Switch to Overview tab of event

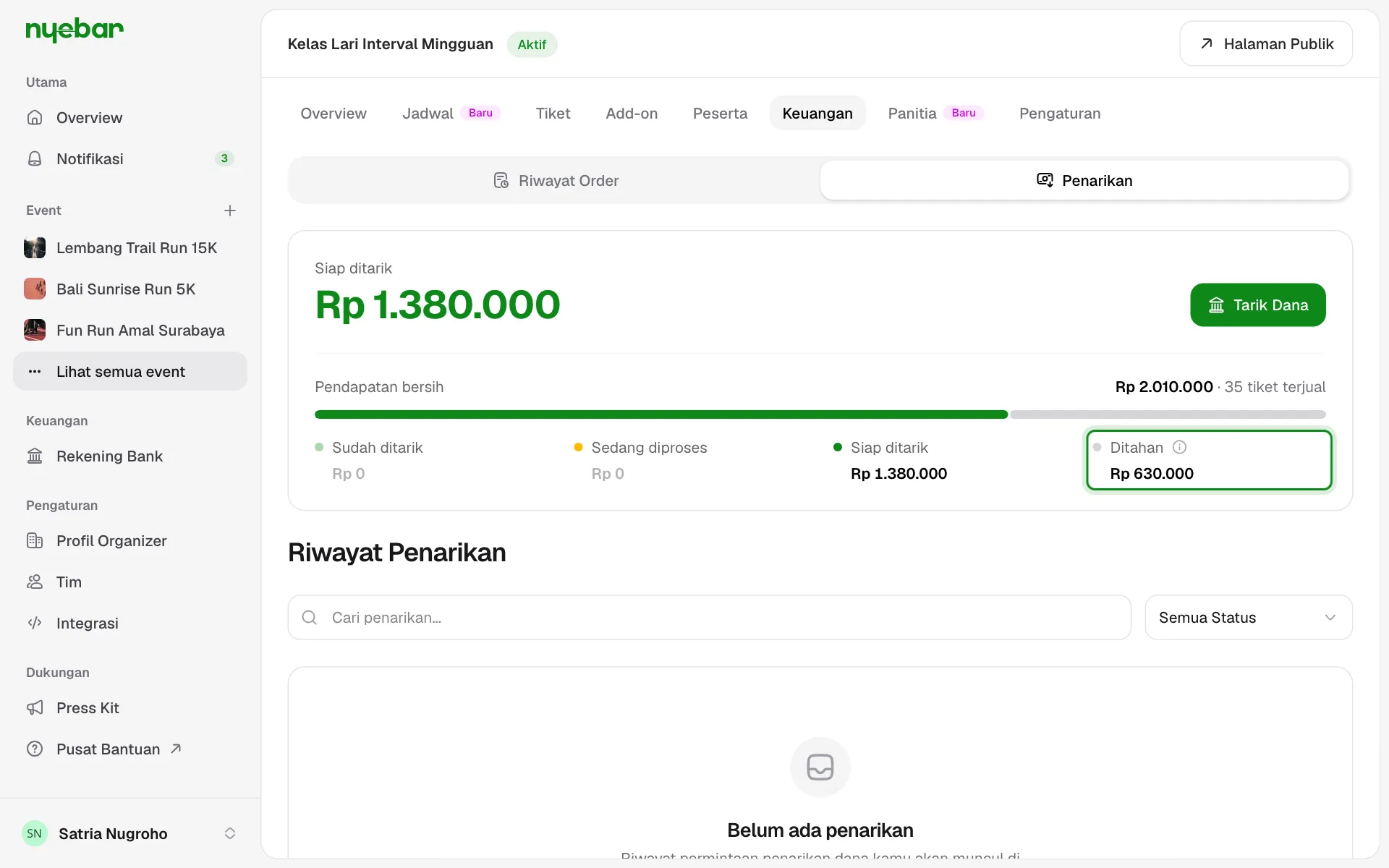[334, 114]
